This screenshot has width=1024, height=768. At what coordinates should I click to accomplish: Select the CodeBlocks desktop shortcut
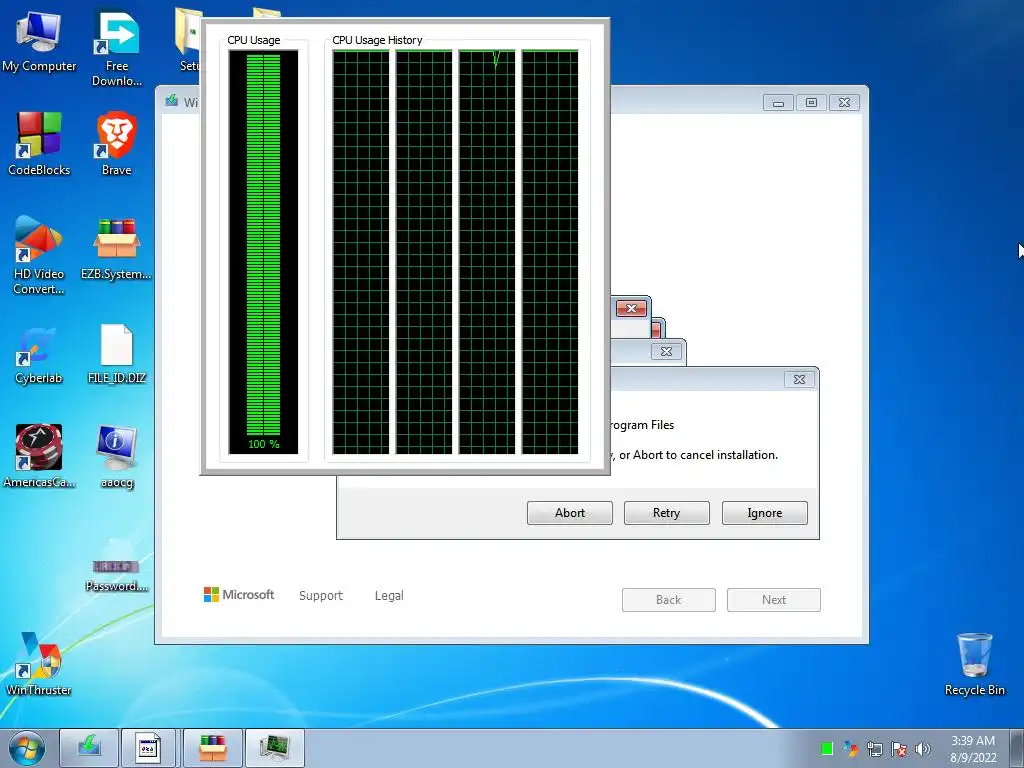pos(39,144)
